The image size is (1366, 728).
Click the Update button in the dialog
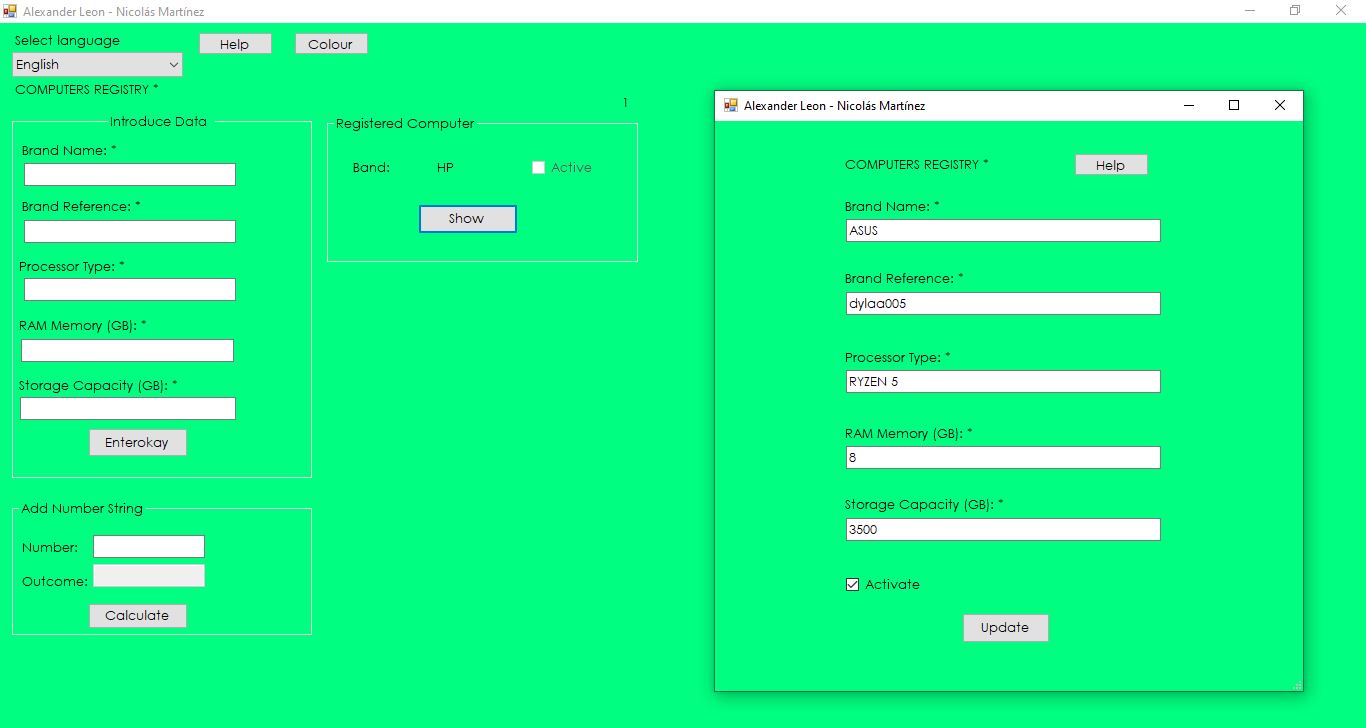coord(1005,627)
